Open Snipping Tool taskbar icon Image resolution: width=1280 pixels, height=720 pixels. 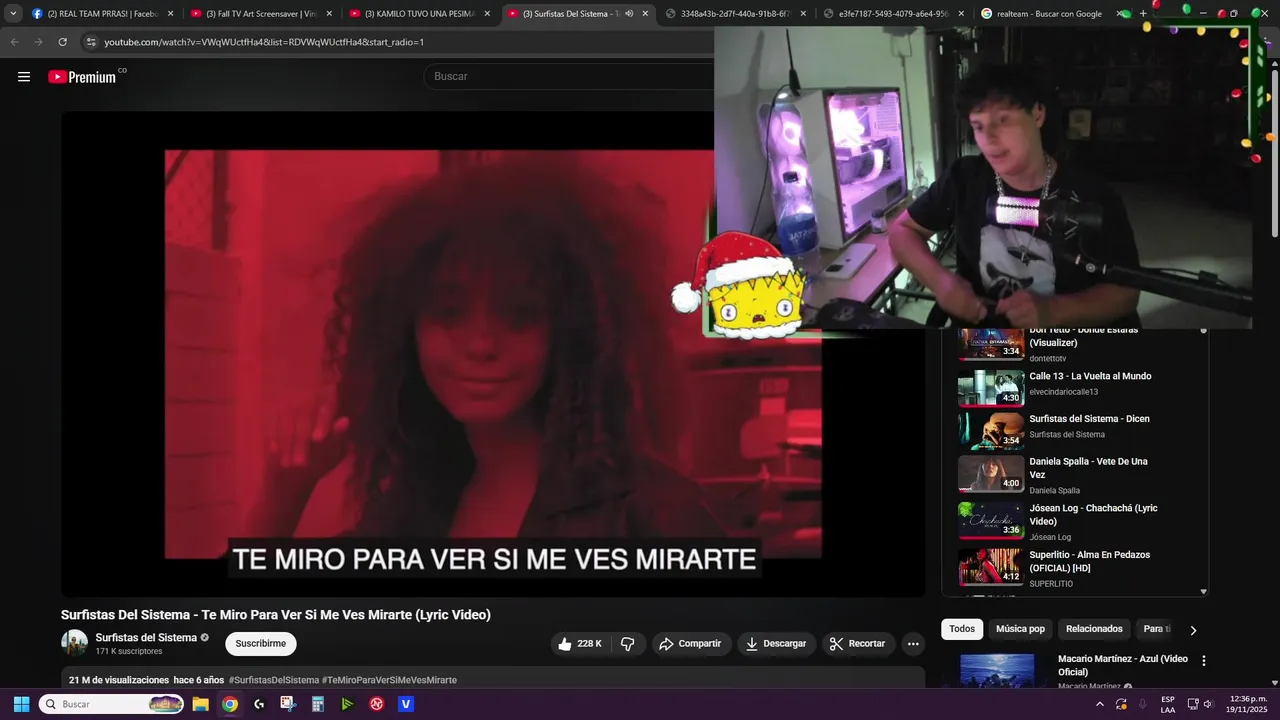pos(288,704)
